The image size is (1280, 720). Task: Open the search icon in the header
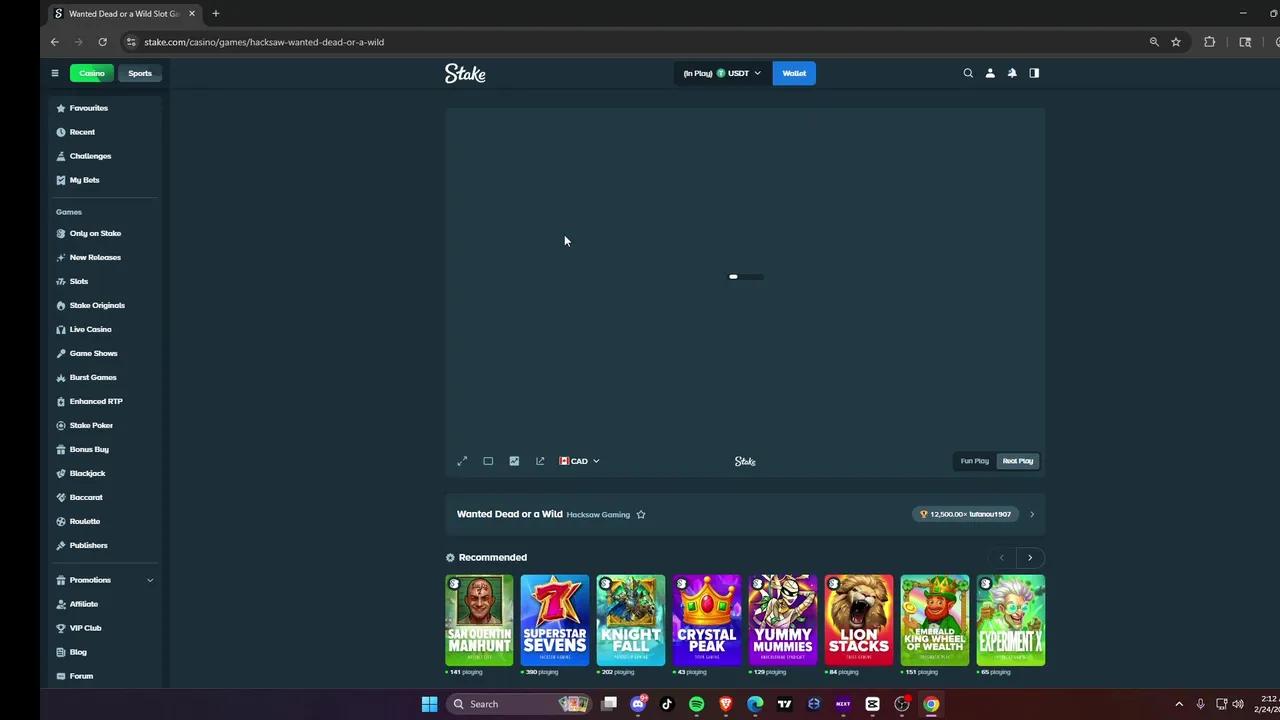[x=967, y=73]
